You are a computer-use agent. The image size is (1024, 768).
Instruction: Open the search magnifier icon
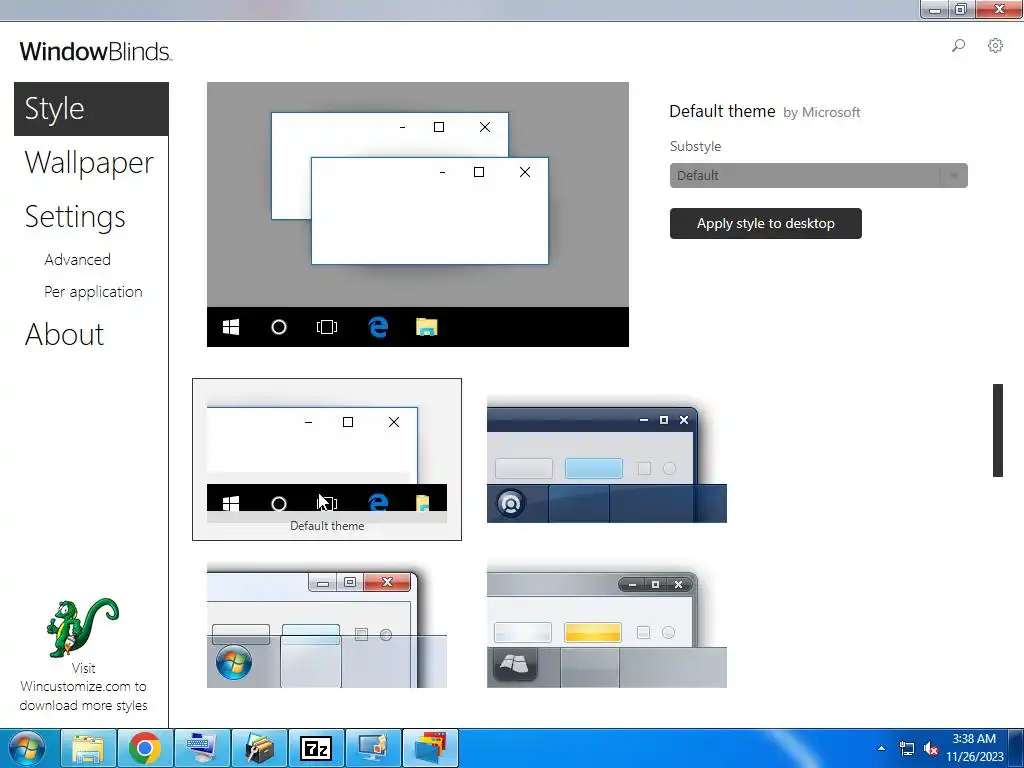click(x=958, y=46)
